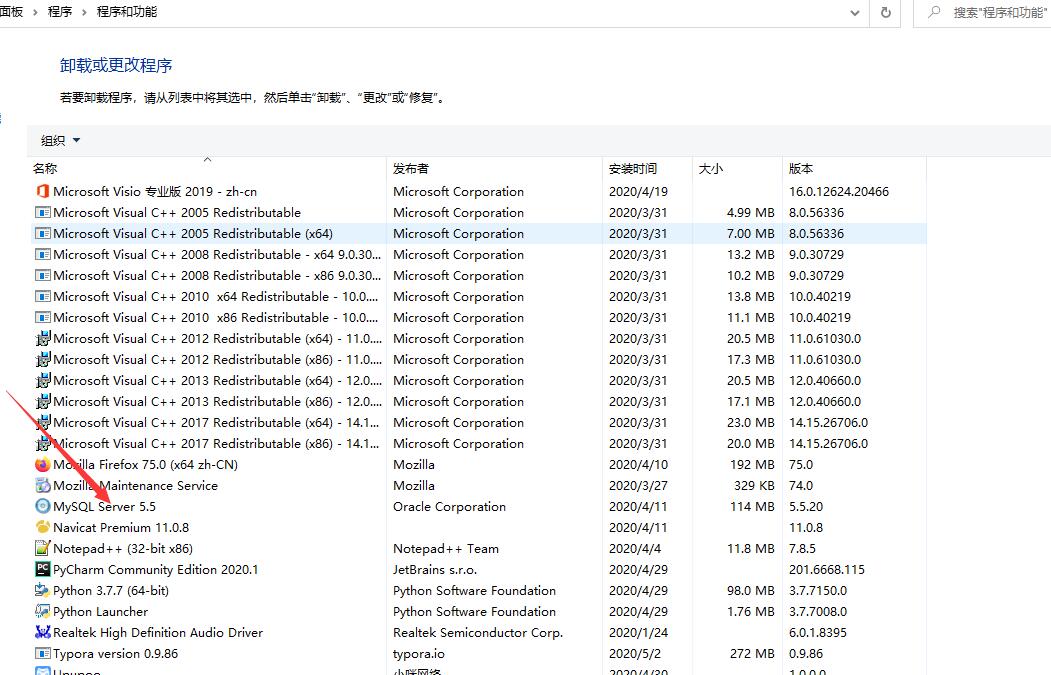Click icon of Visual C++ 2013 Redistributable (x86)
Viewport: 1051px width, 675px height.
pyautogui.click(x=42, y=402)
